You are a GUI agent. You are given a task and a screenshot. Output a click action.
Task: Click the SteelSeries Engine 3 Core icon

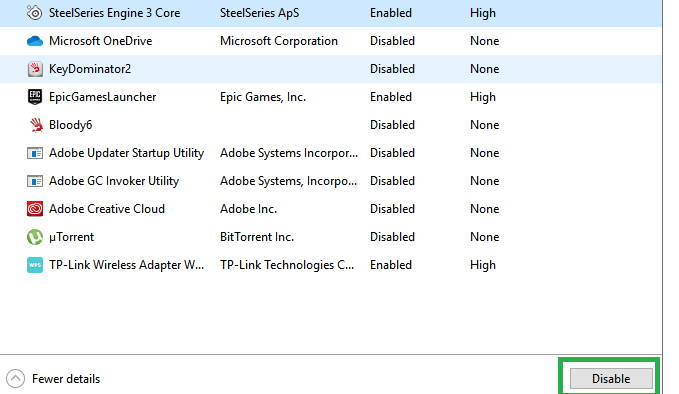pos(35,13)
